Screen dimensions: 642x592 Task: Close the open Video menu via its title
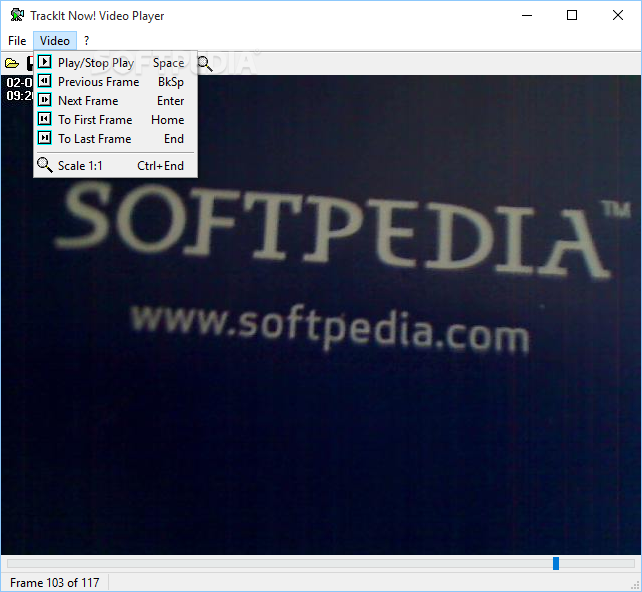pyautogui.click(x=55, y=41)
